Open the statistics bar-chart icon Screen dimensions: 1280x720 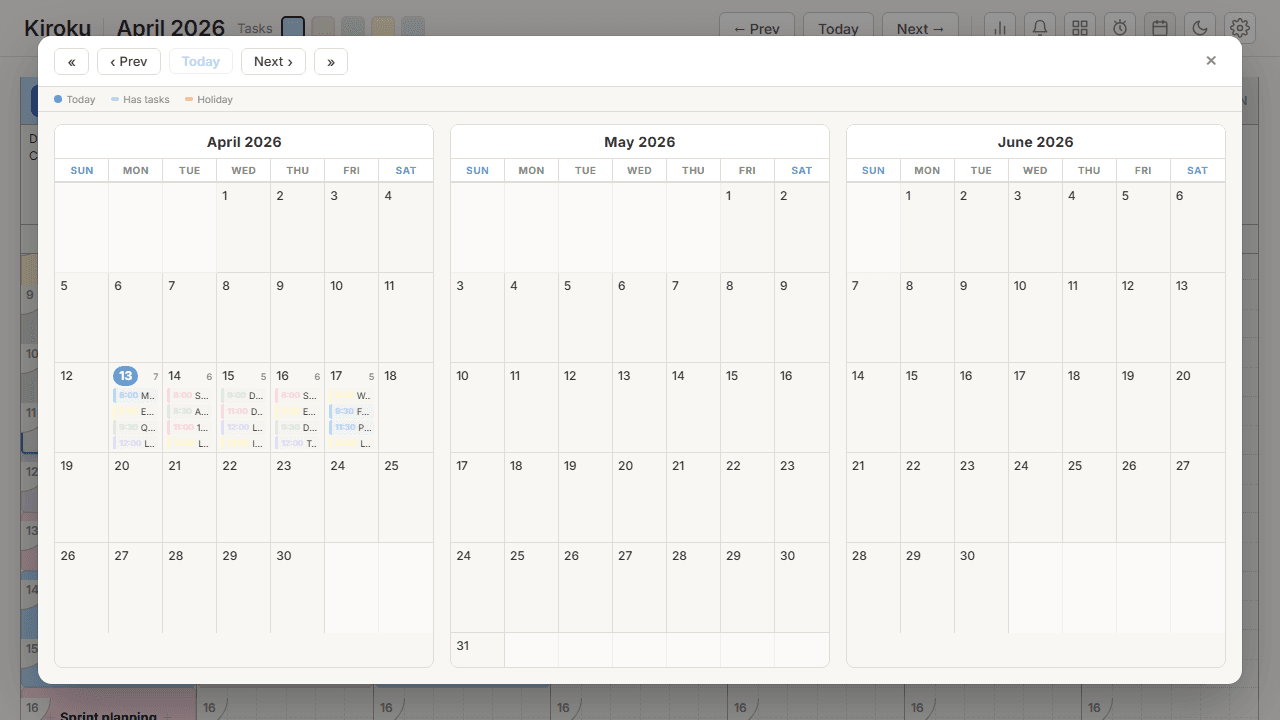point(1000,27)
